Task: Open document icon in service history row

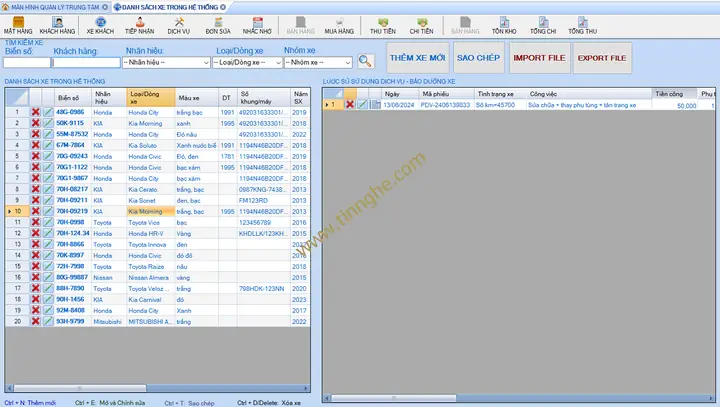Action: [x=376, y=104]
